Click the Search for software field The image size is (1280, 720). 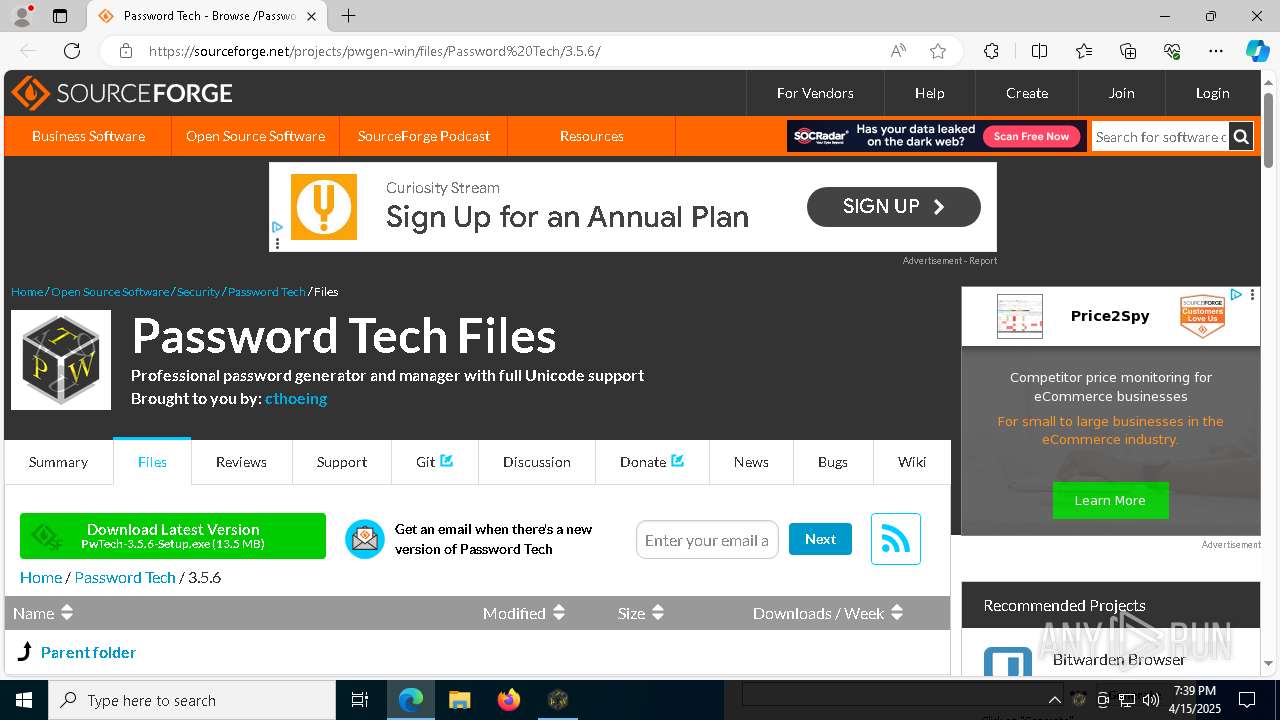coord(1160,137)
